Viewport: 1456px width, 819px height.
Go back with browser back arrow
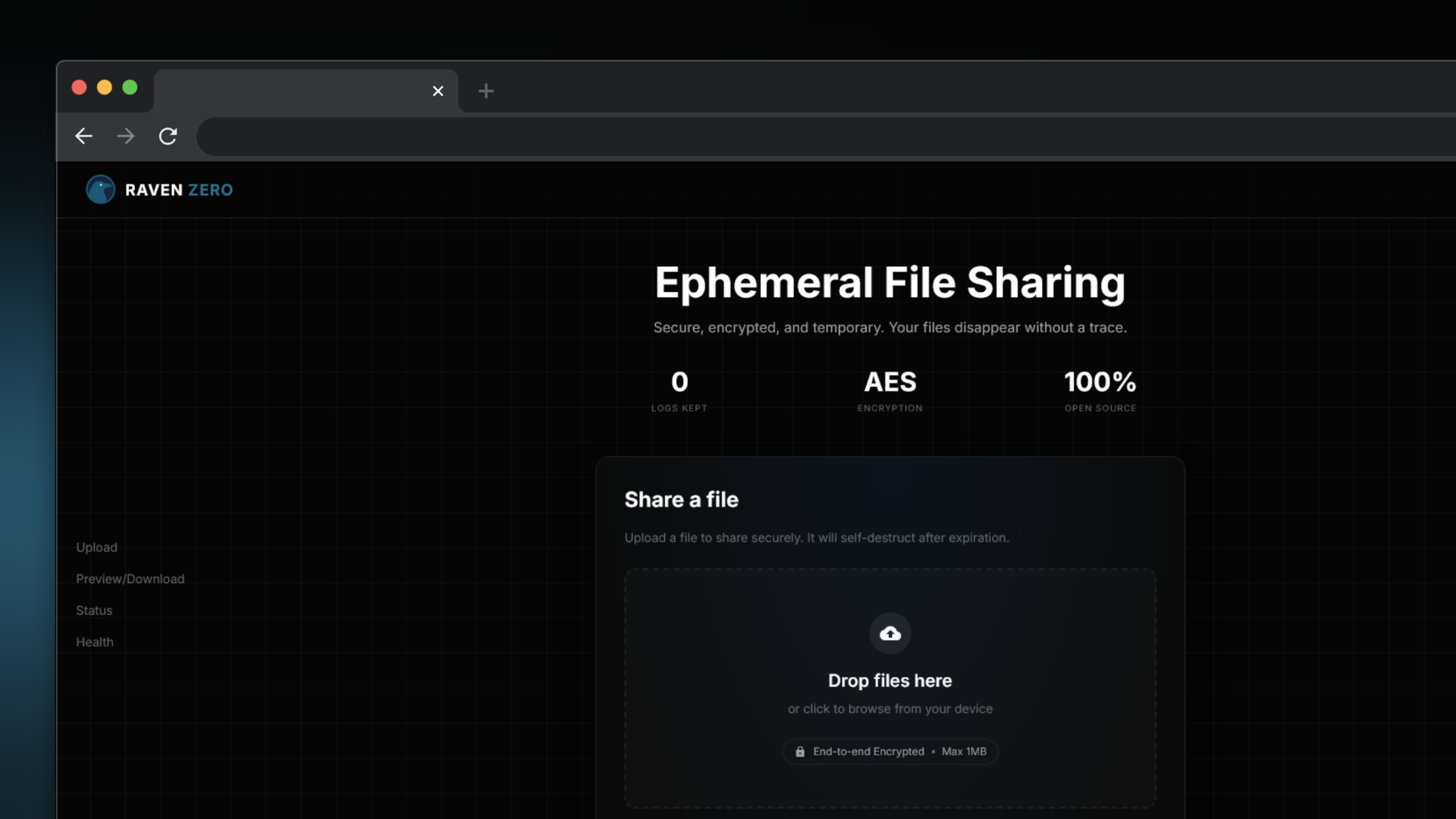tap(83, 136)
